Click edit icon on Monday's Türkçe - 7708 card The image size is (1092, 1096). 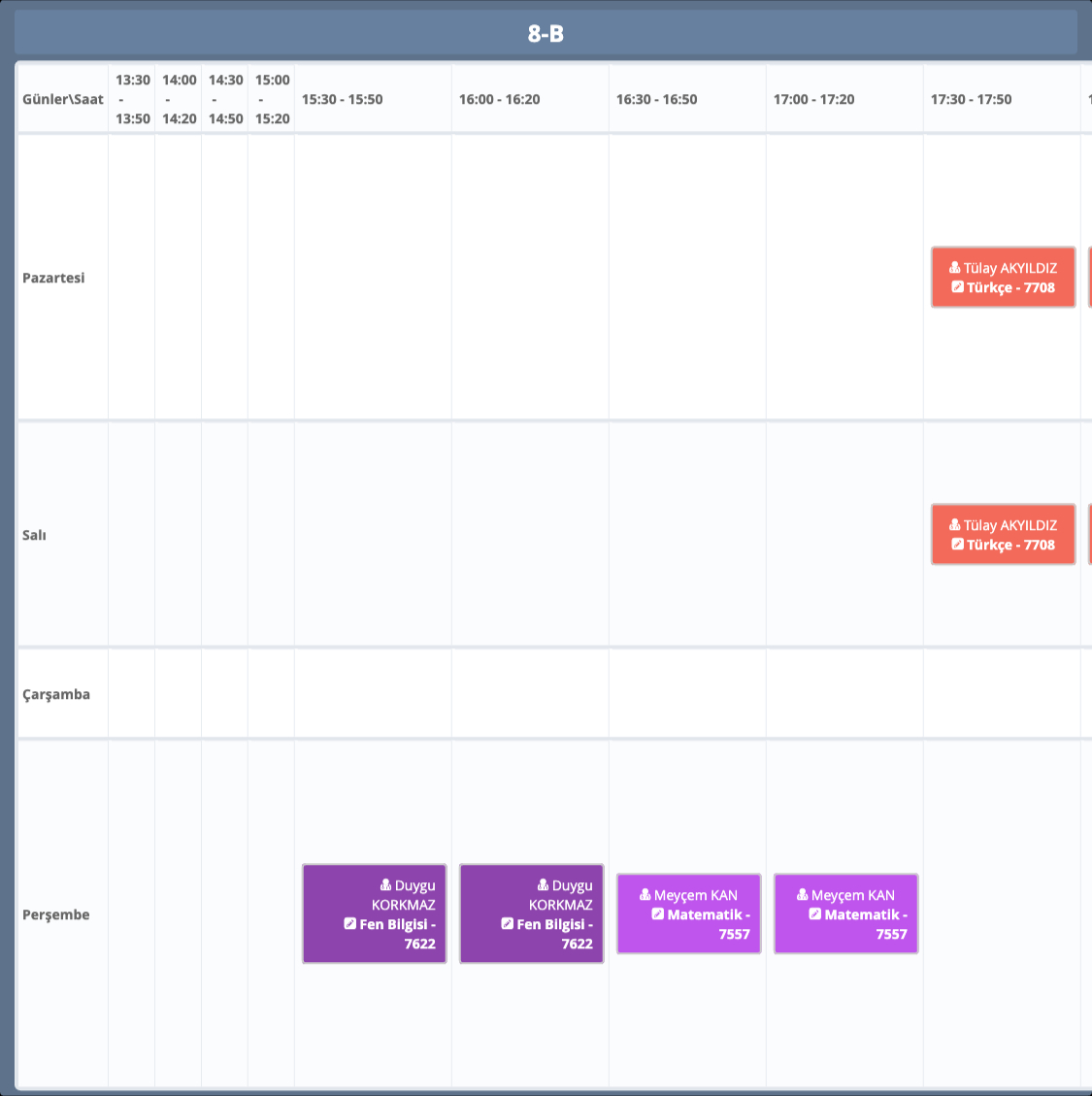pos(958,287)
